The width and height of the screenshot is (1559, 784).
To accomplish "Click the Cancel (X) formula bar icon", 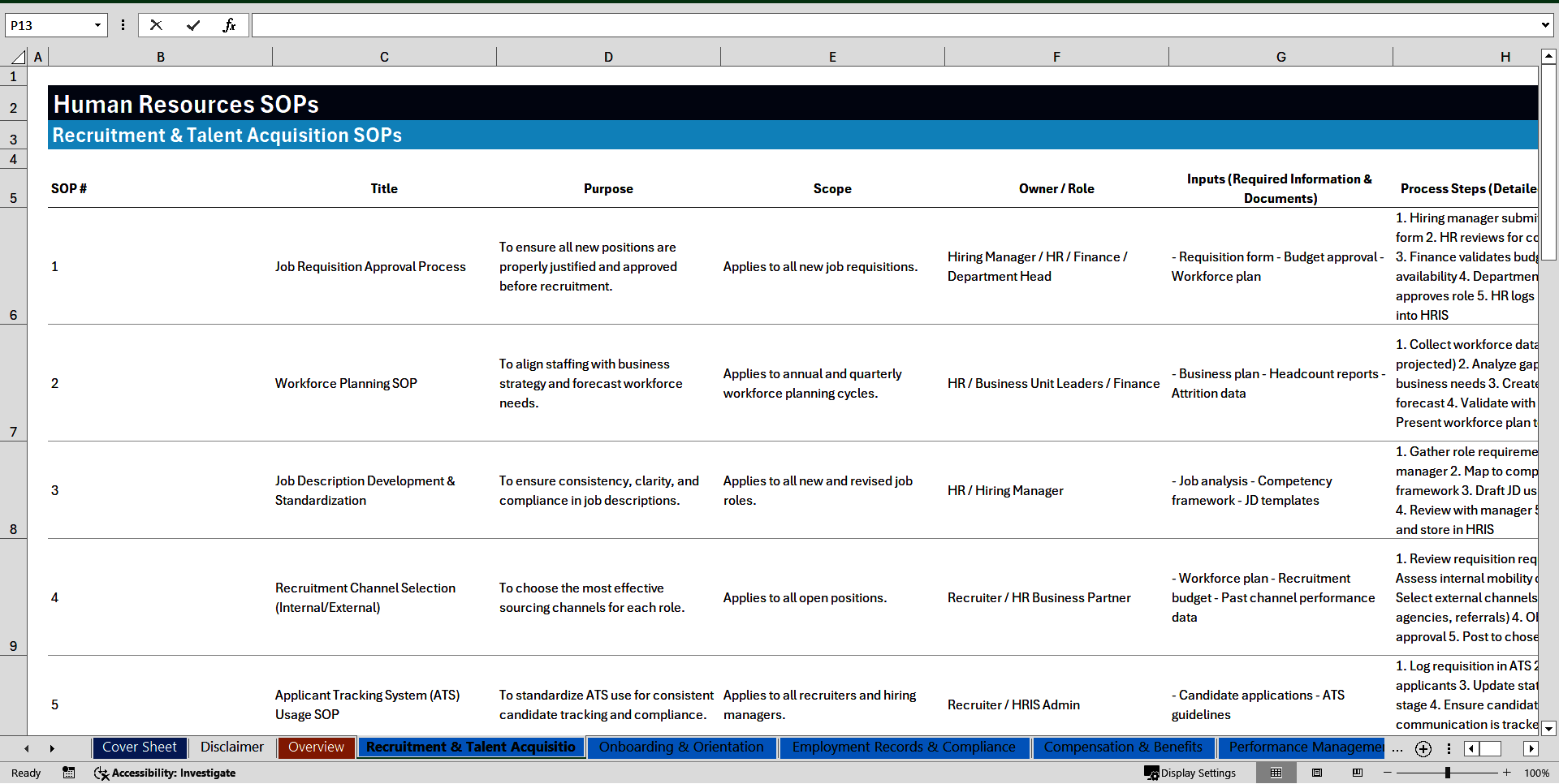I will [x=156, y=25].
